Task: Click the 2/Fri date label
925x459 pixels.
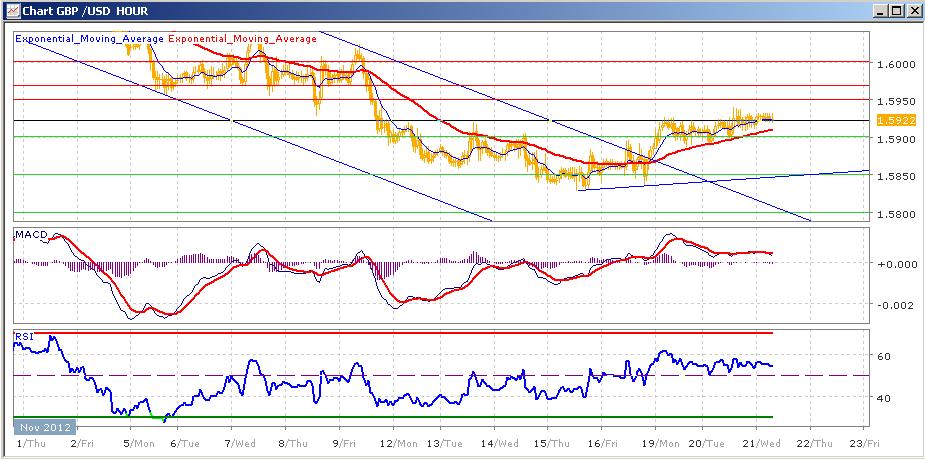Action: tap(80, 442)
